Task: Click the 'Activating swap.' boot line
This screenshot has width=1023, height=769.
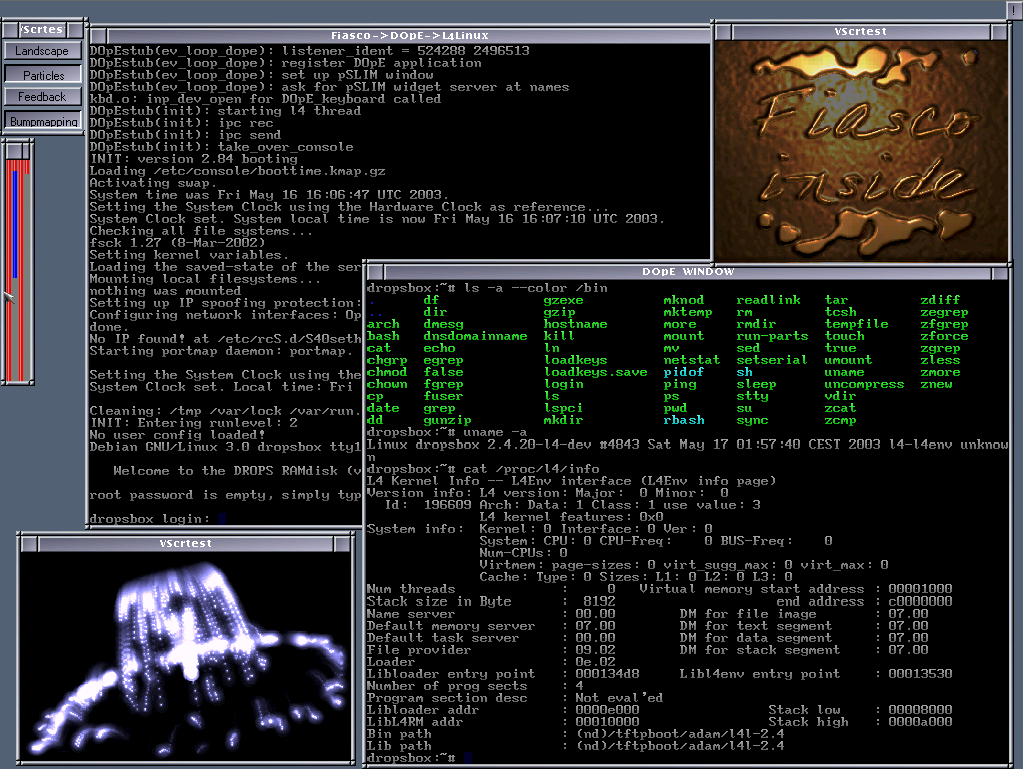Action: pos(153,183)
